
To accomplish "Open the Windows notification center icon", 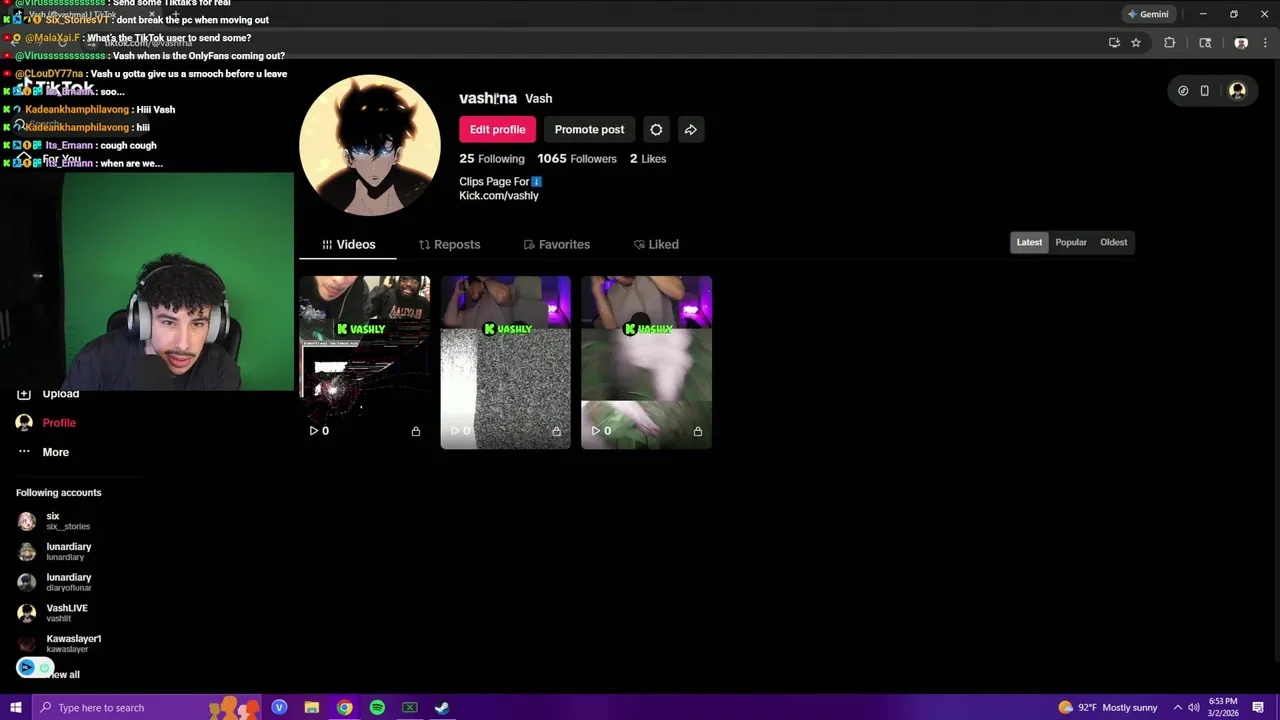I will pyautogui.click(x=1258, y=708).
